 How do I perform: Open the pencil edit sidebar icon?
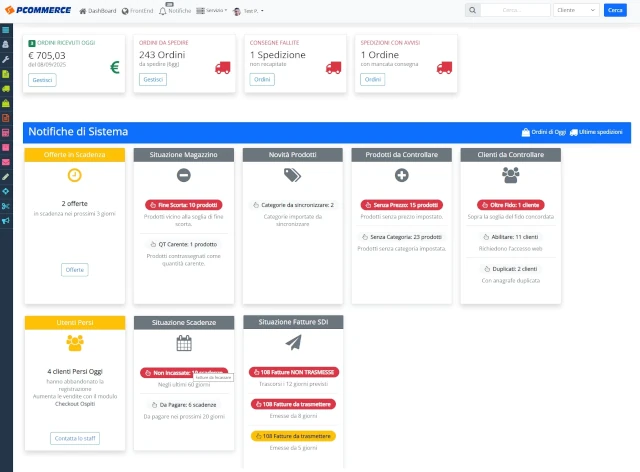coord(6,177)
